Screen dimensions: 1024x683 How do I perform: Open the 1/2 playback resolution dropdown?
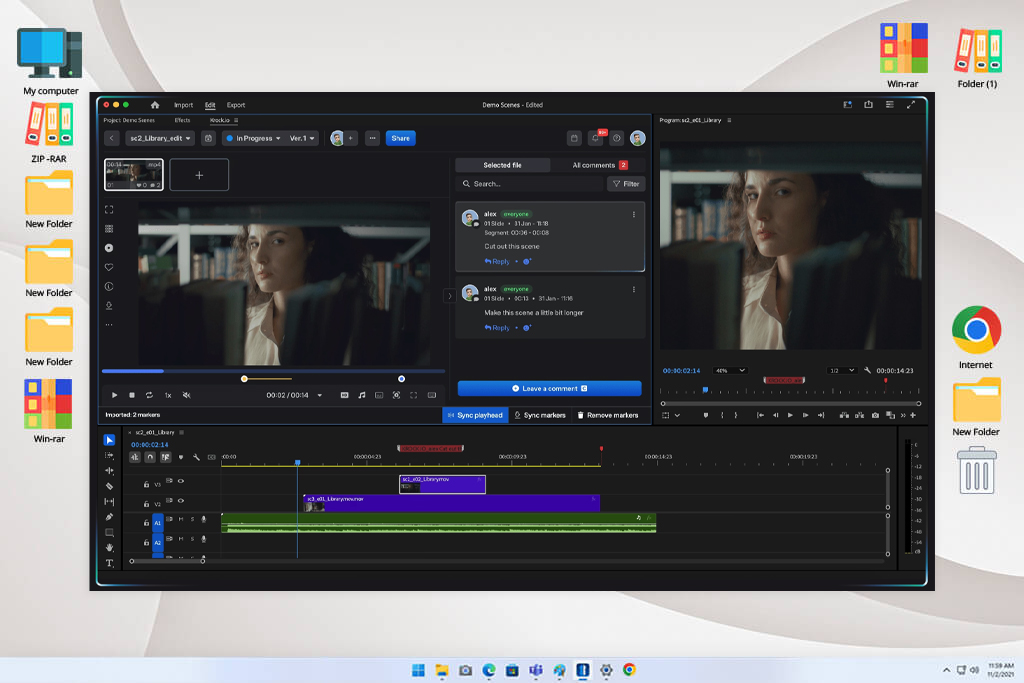click(x=841, y=370)
